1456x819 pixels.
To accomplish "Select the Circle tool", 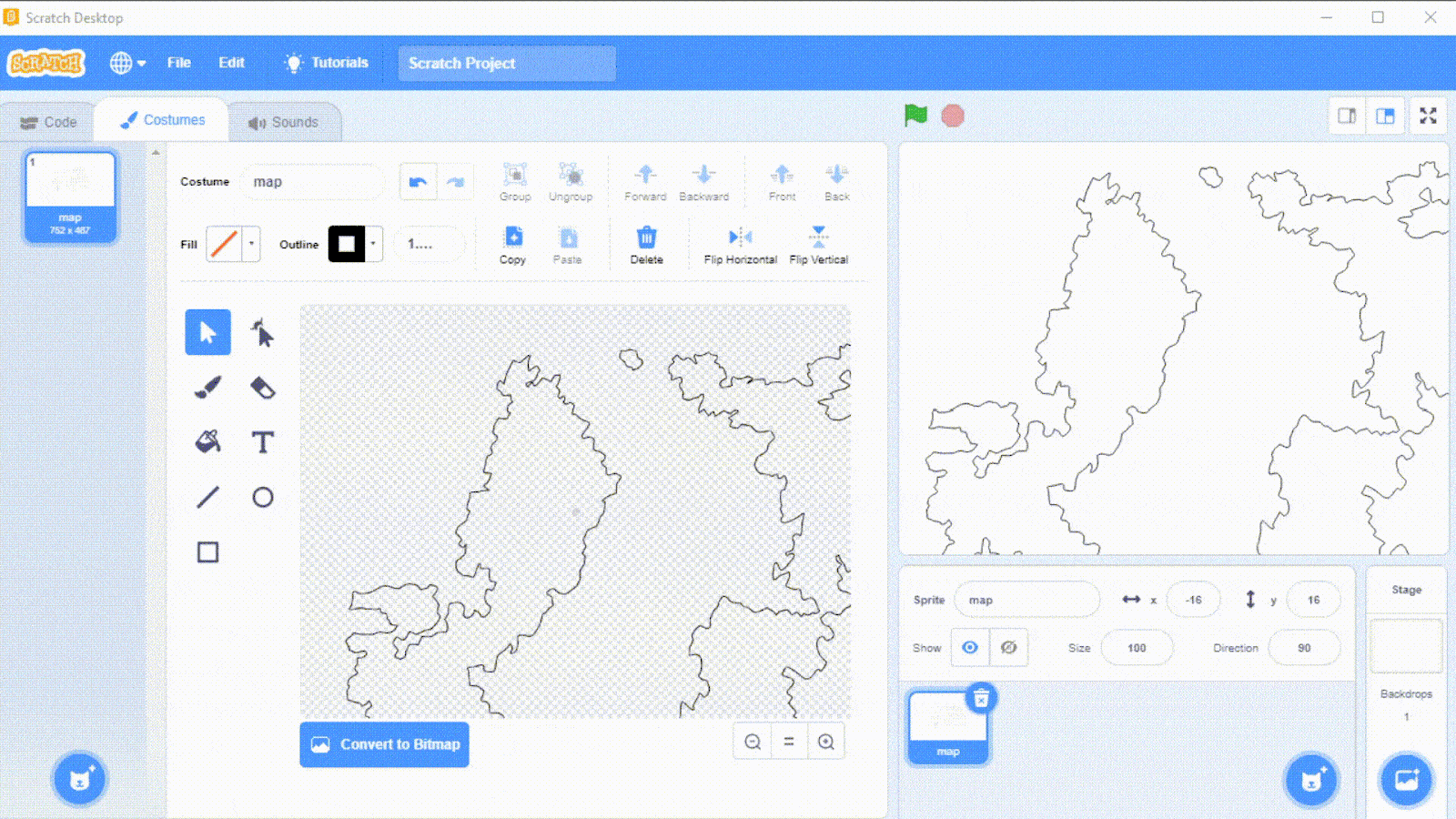I will click(x=263, y=497).
